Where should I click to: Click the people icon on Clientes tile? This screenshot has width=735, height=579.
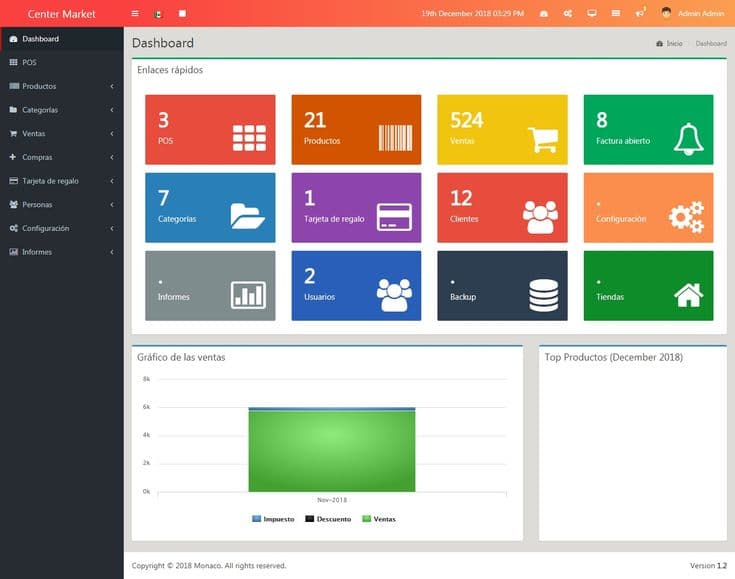540,217
